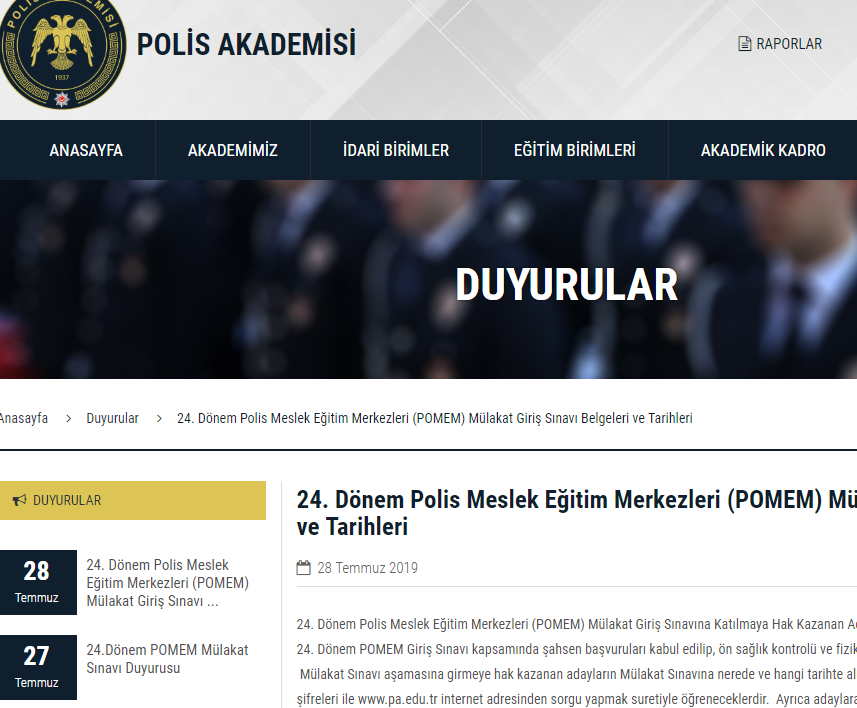The width and height of the screenshot is (857, 708).
Task: Click the DUYURULAR banner title
Action: [567, 285]
